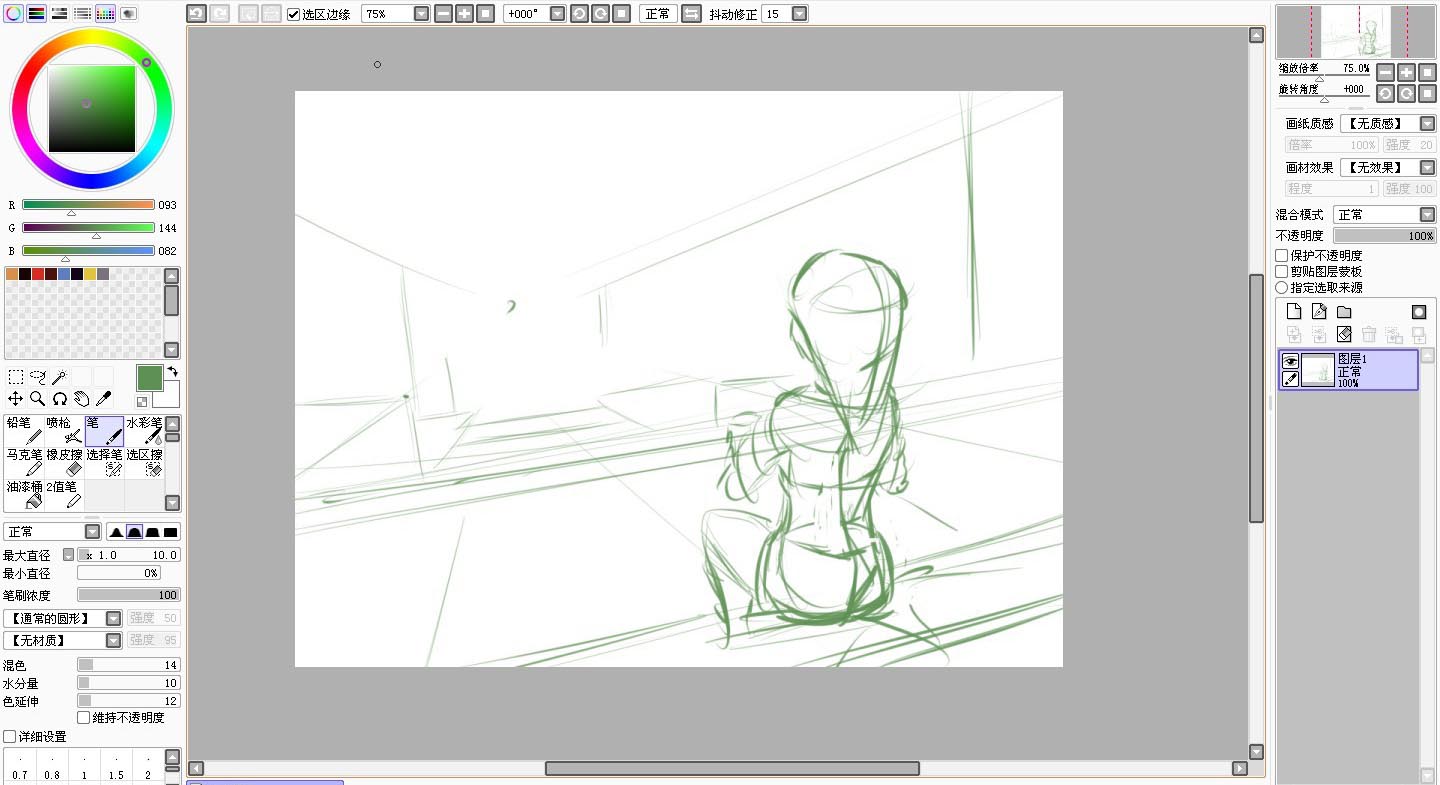Enable the 详细设置 detailed settings checkbox
Image resolution: width=1440 pixels, height=785 pixels.
(10, 737)
